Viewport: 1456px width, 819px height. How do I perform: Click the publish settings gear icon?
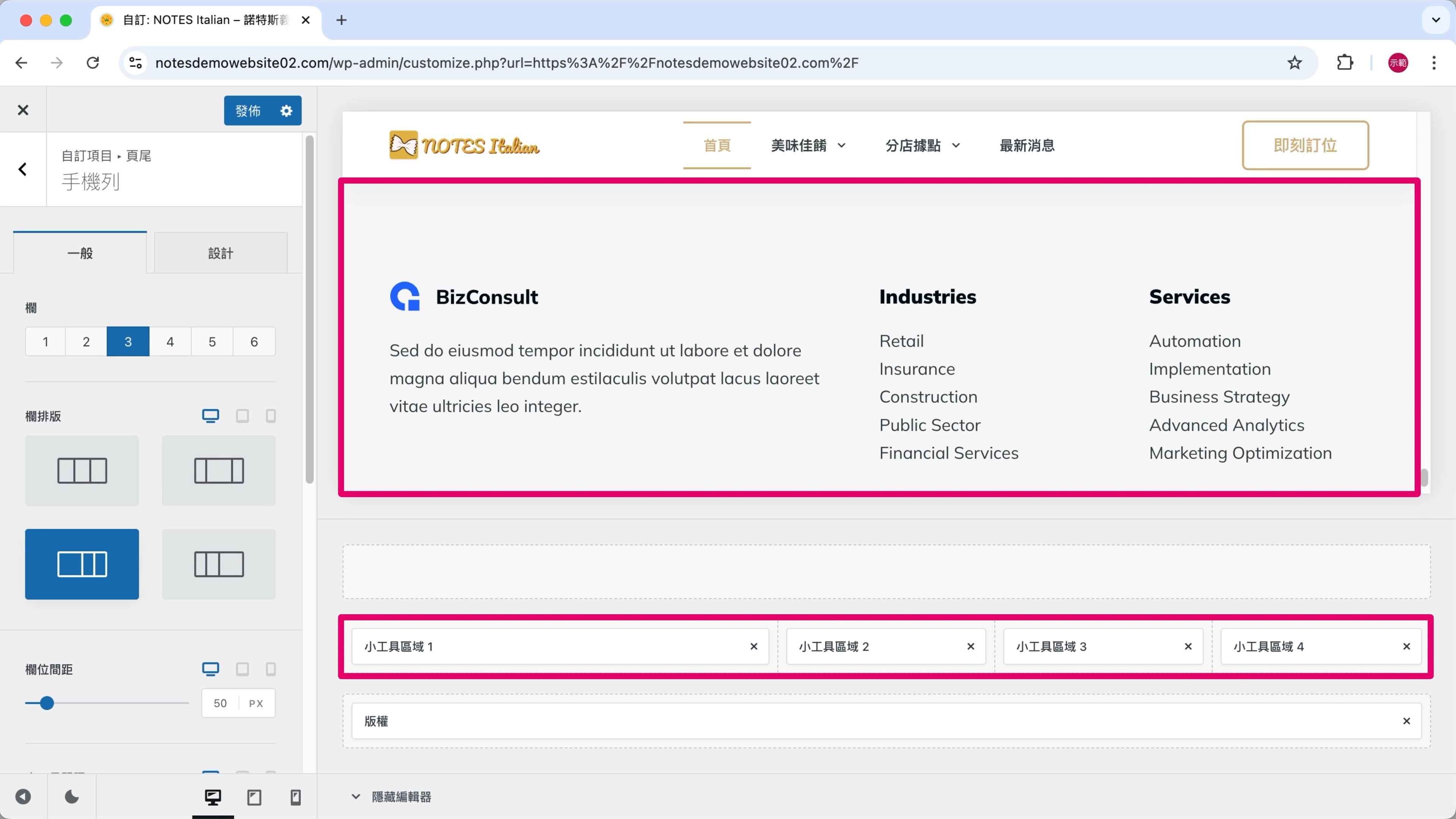pyautogui.click(x=286, y=111)
